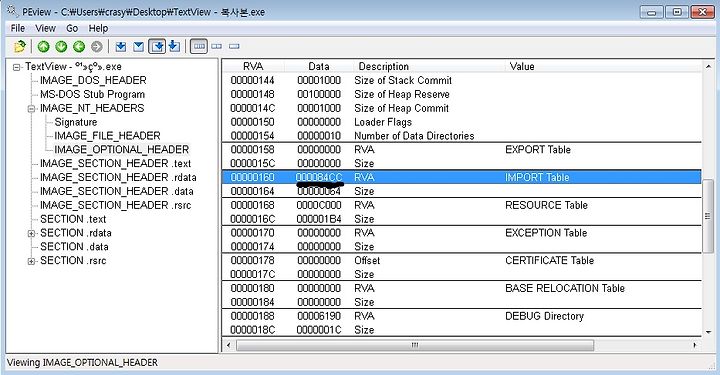Click the green back arrow icon

(x=79, y=46)
